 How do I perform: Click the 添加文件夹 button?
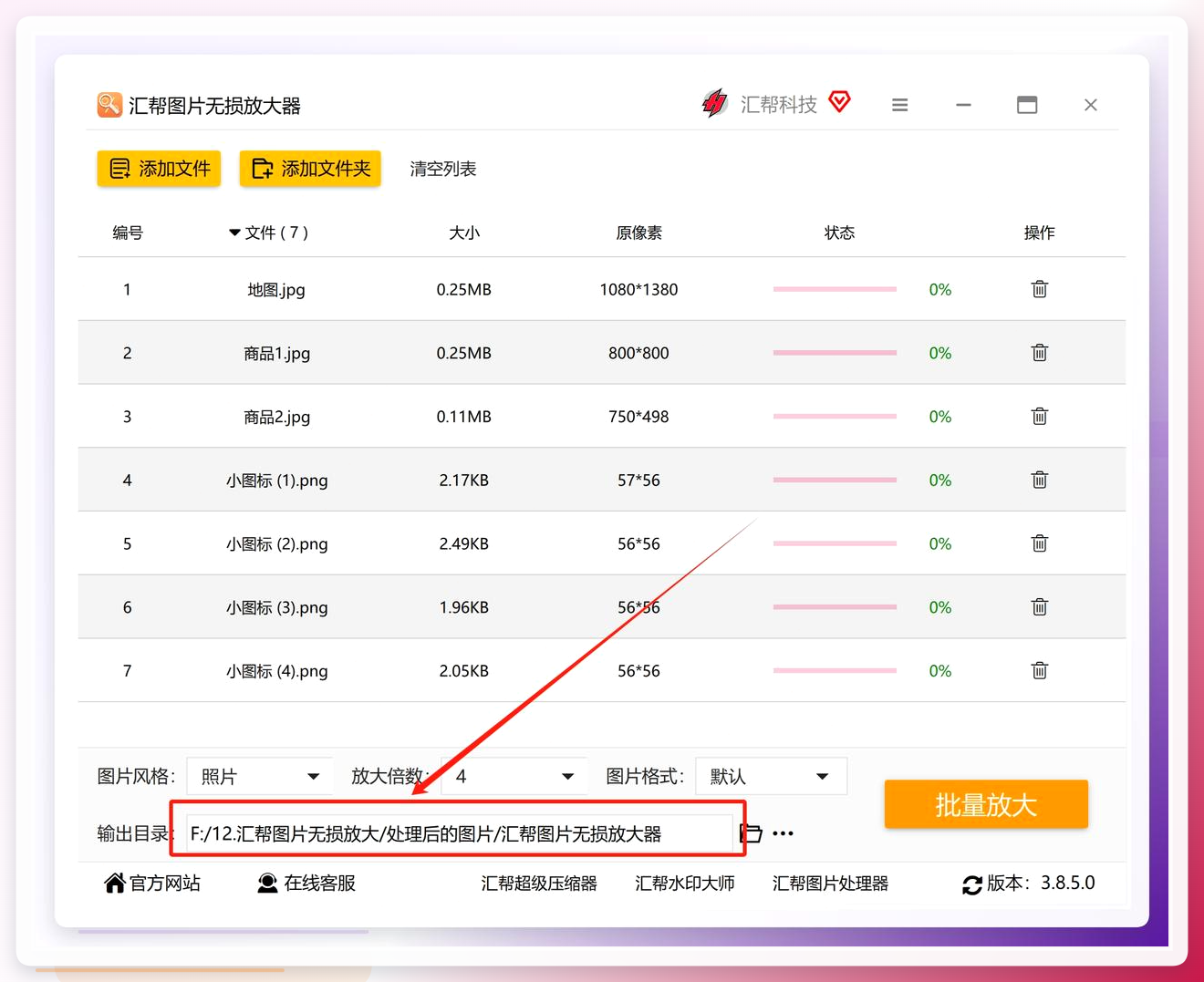[310, 169]
